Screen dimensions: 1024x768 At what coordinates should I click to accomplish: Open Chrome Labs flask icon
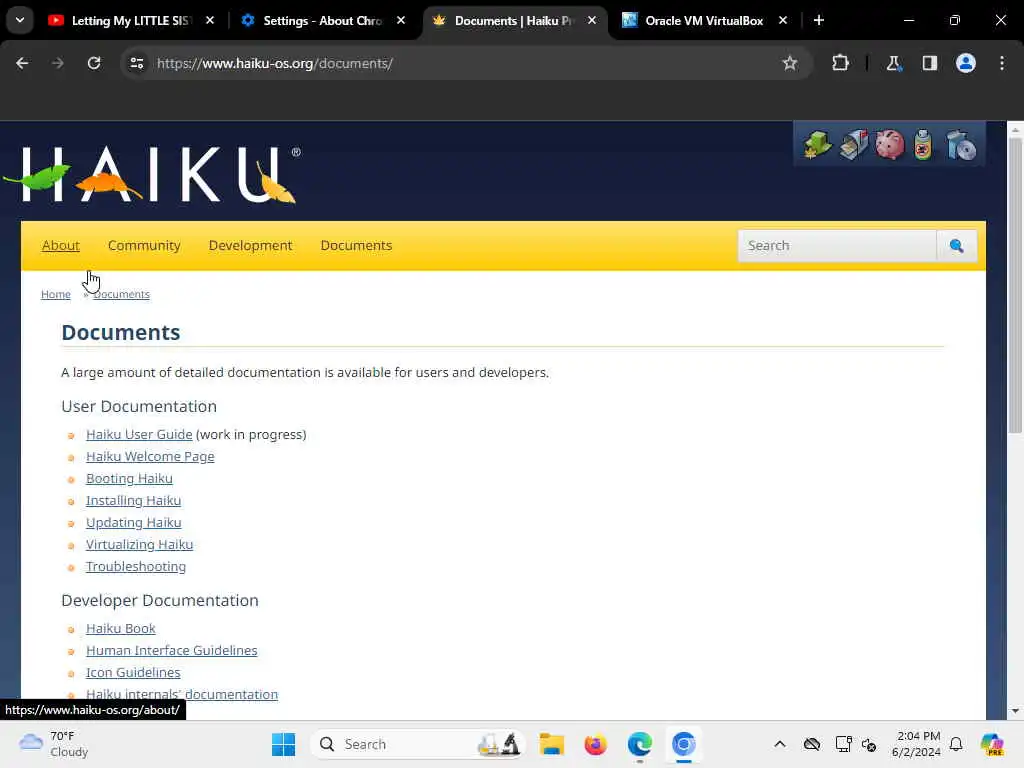point(893,63)
